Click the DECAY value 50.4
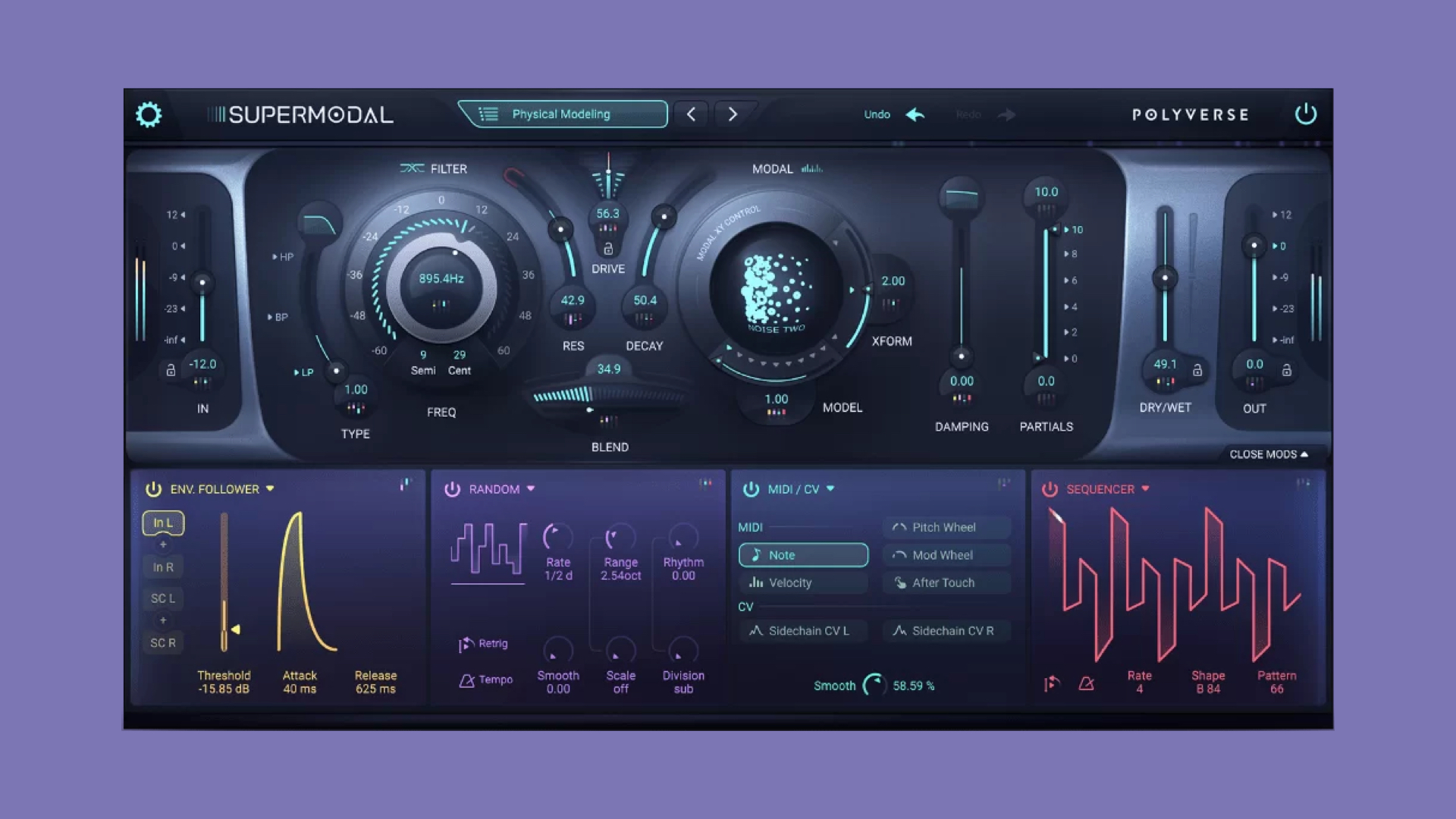The image size is (1456, 819). (x=645, y=300)
